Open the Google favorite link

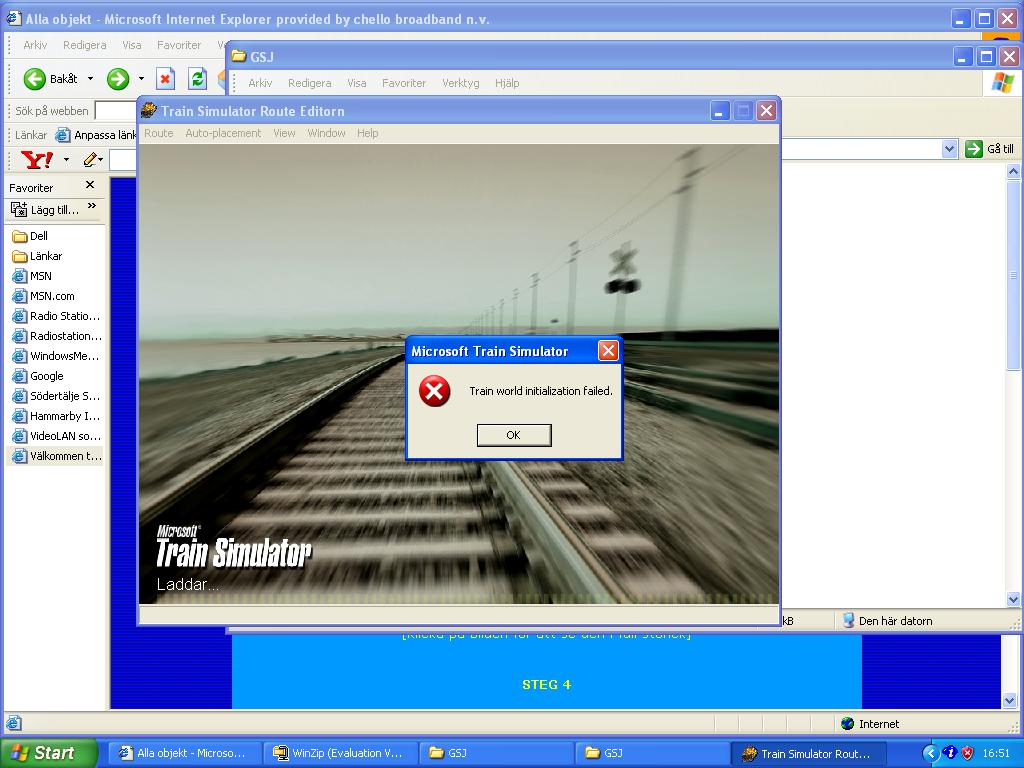pyautogui.click(x=38, y=376)
